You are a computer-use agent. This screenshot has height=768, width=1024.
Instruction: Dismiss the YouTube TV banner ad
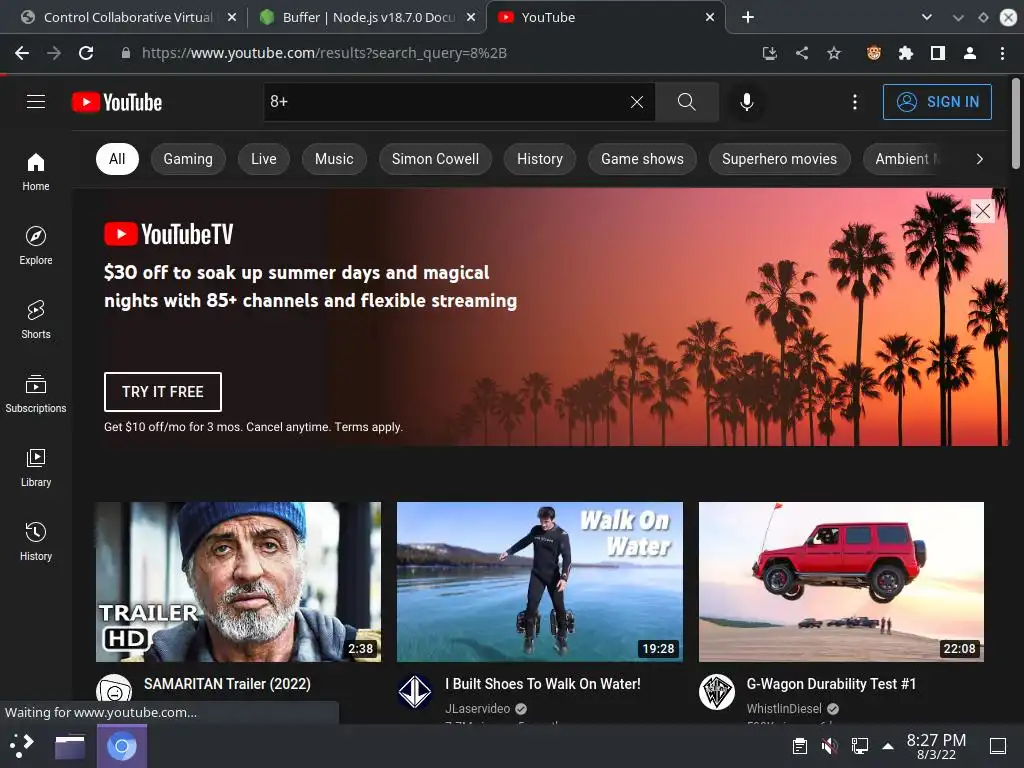982,211
